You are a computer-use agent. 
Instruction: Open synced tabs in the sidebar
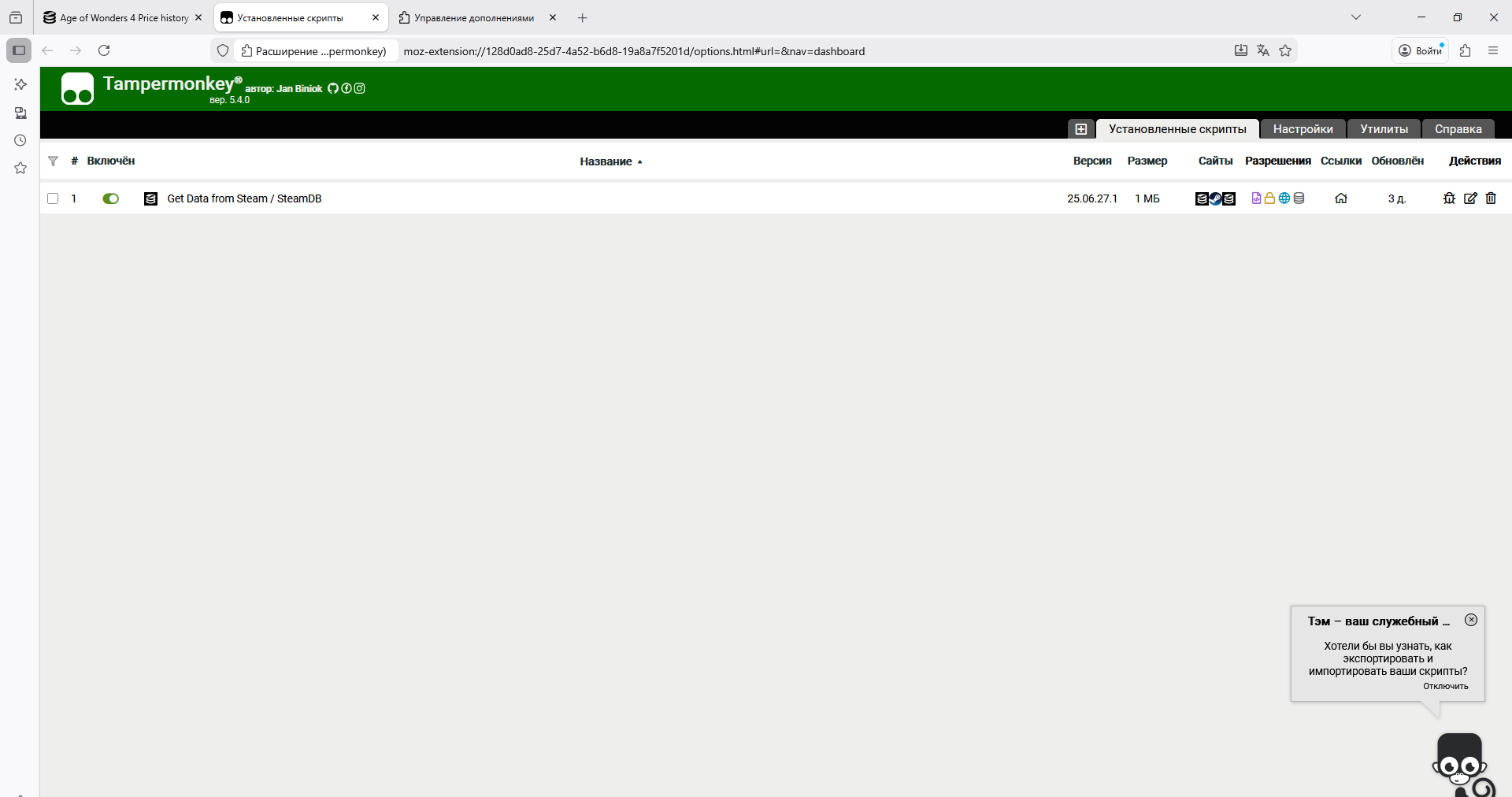click(x=20, y=113)
